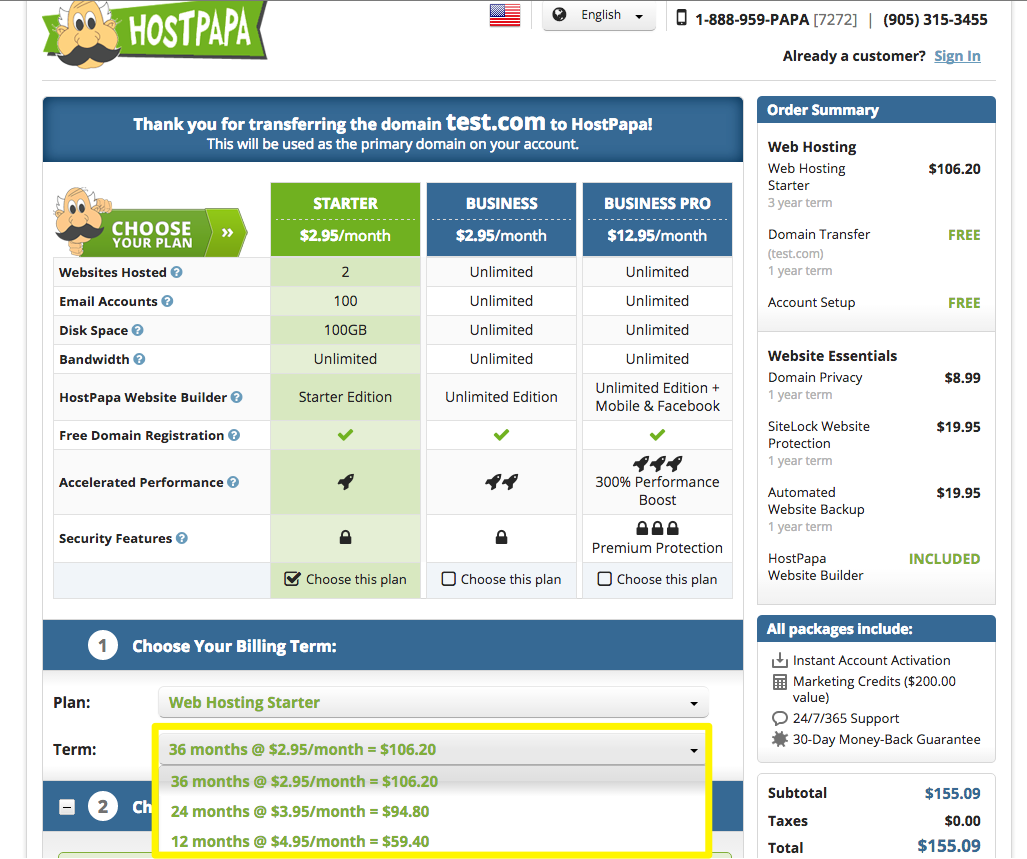Click the phone icon beside 1-888-959-PAPA
Viewport: 1027px width, 859px height.
point(682,18)
